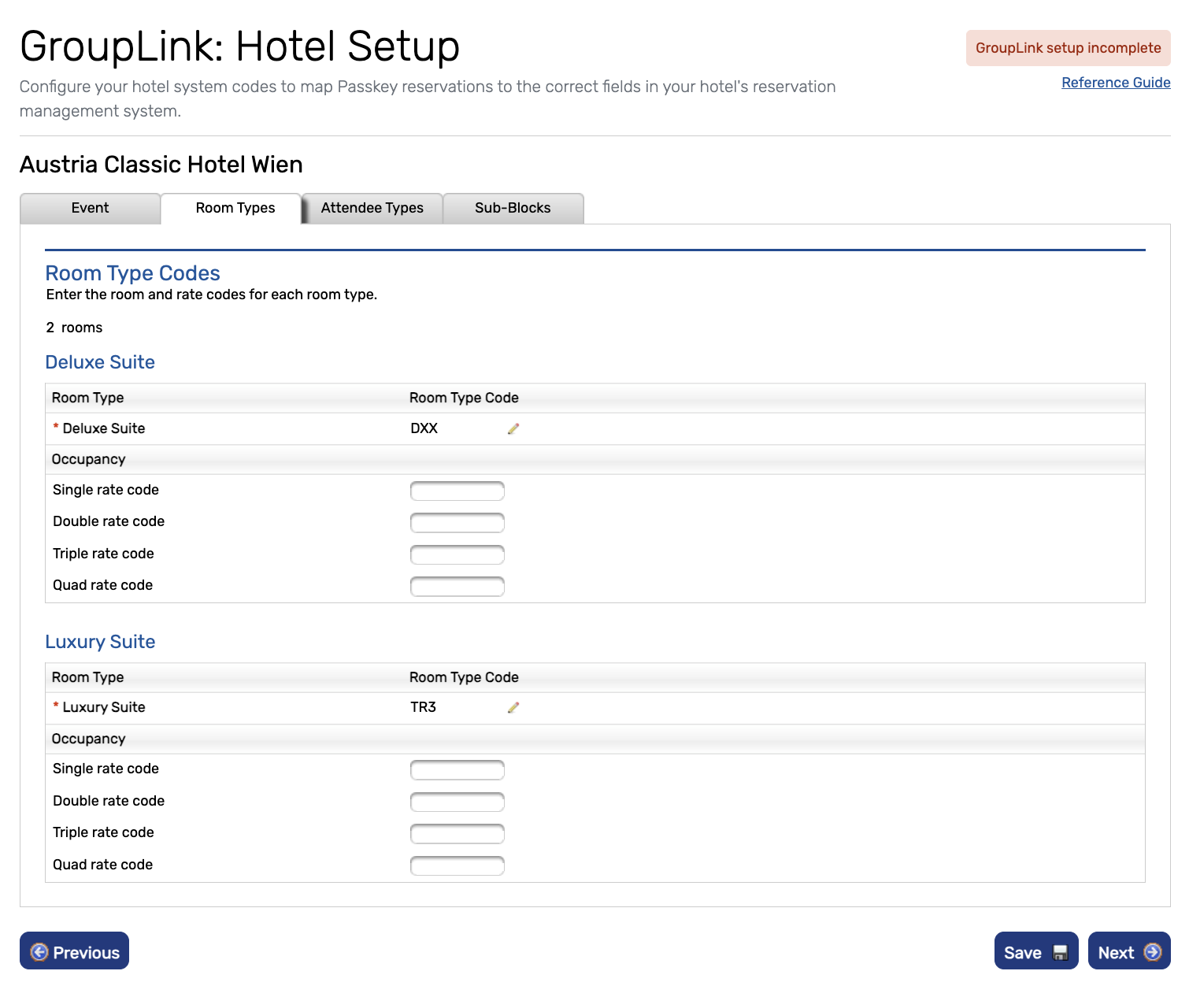Click the '2 rooms' count text

74,328
